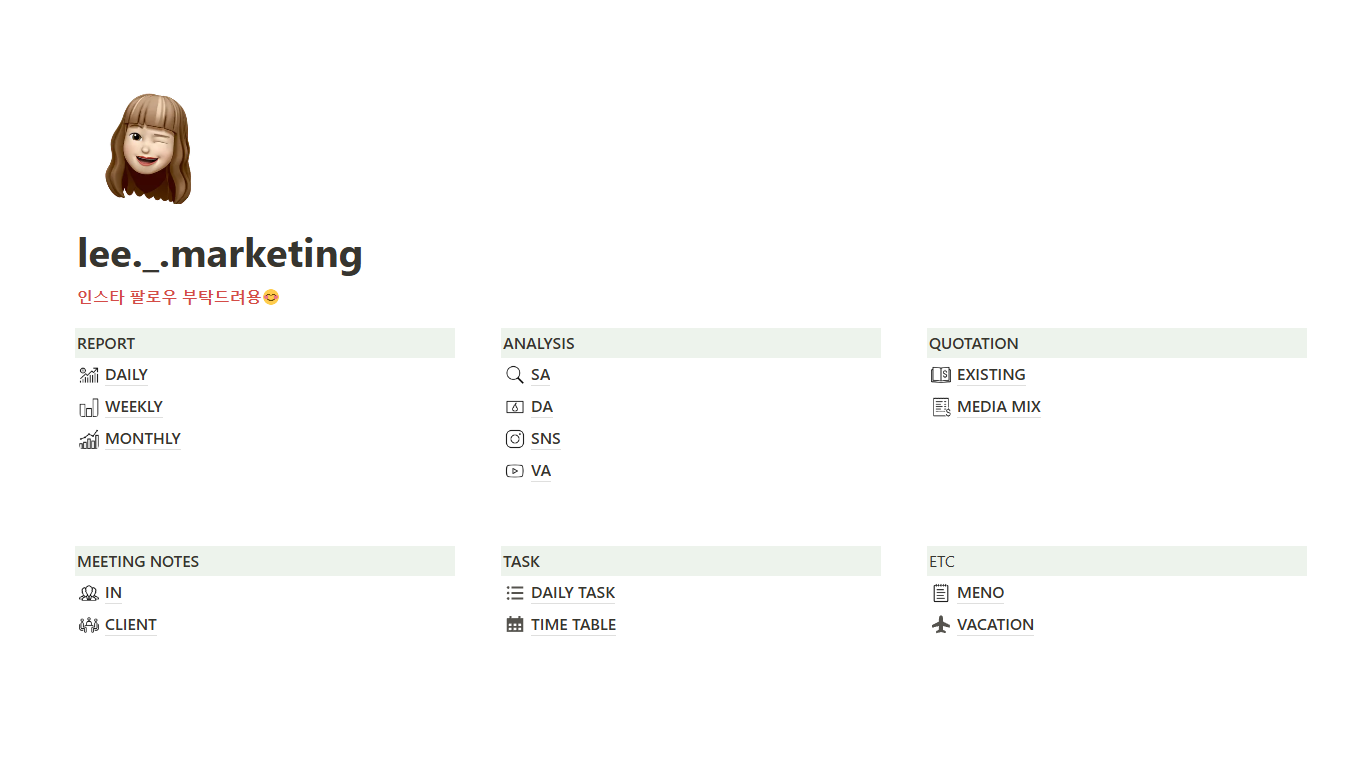Click the winking girl avatar page icon
The height and width of the screenshot is (765, 1357).
click(x=148, y=148)
